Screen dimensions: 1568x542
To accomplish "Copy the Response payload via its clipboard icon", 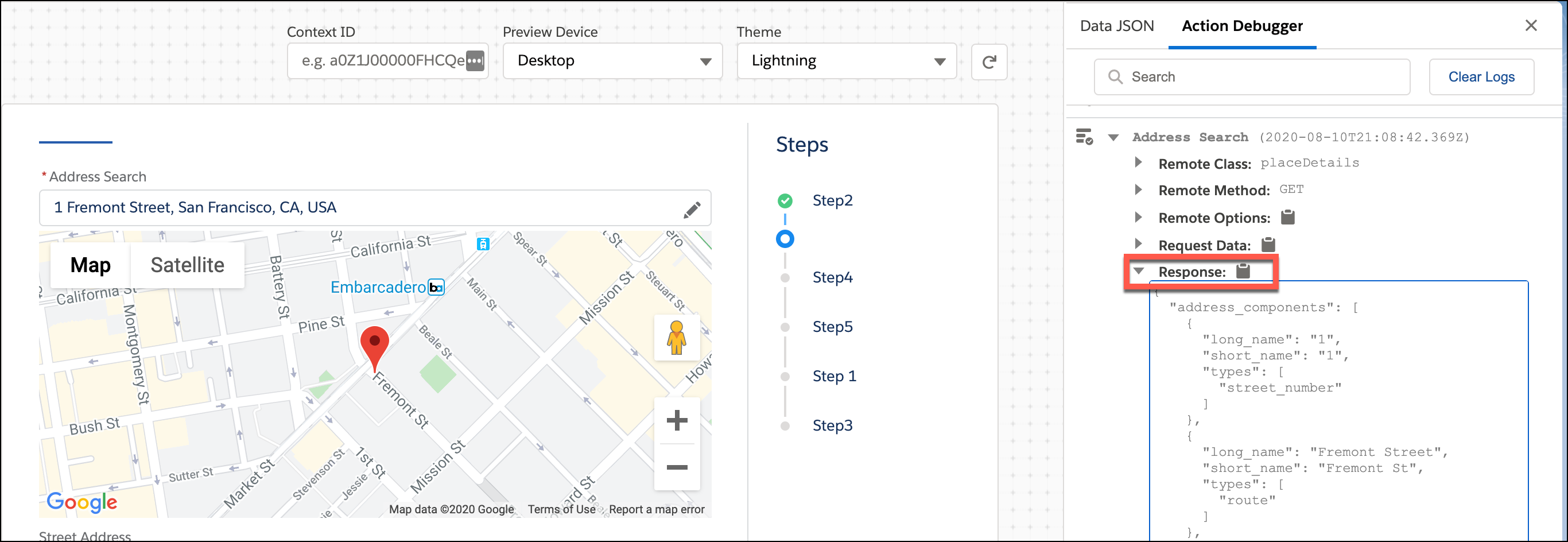I will tap(1244, 272).
